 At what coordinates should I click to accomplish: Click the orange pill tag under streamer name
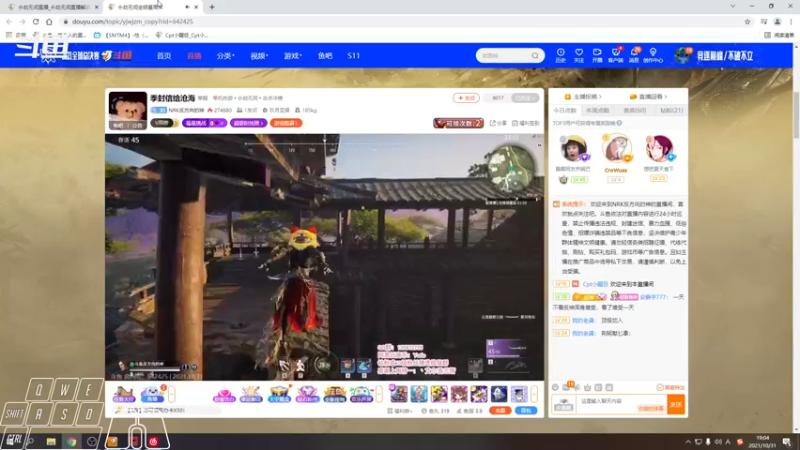286,123
